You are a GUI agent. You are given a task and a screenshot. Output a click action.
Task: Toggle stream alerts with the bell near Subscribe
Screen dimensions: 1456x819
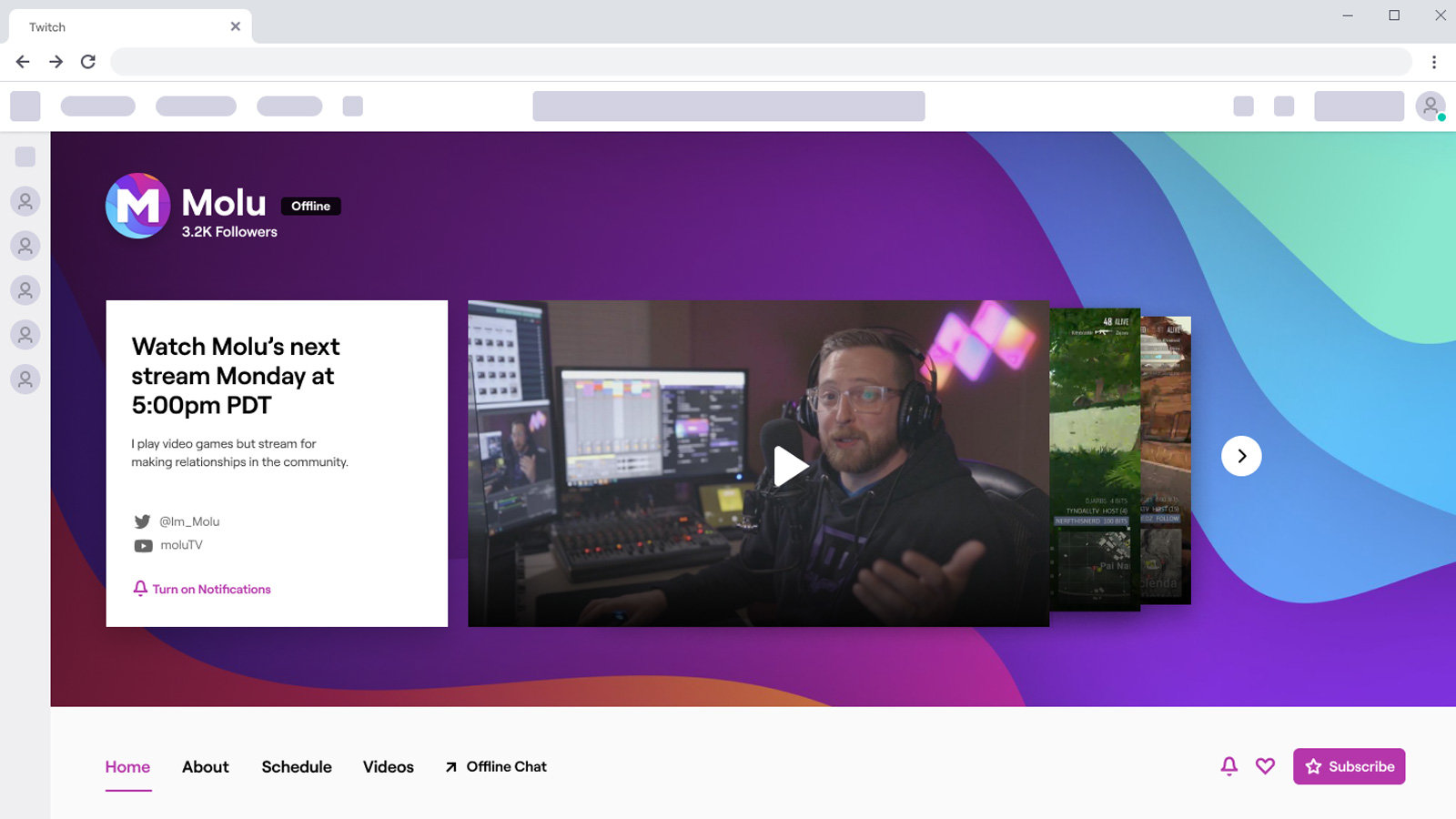tap(1228, 766)
